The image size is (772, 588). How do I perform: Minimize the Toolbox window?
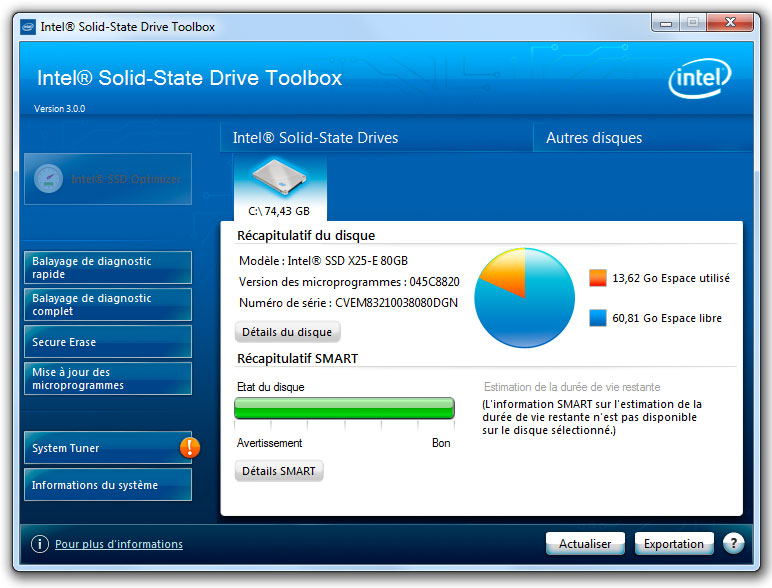pos(666,23)
